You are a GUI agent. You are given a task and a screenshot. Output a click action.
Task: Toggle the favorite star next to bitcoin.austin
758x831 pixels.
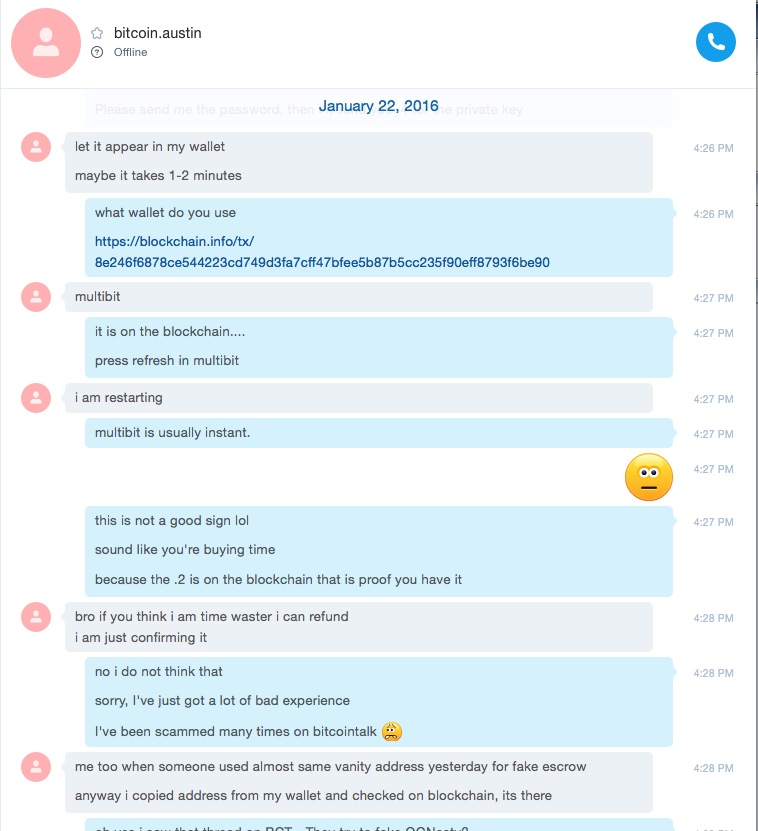(97, 33)
